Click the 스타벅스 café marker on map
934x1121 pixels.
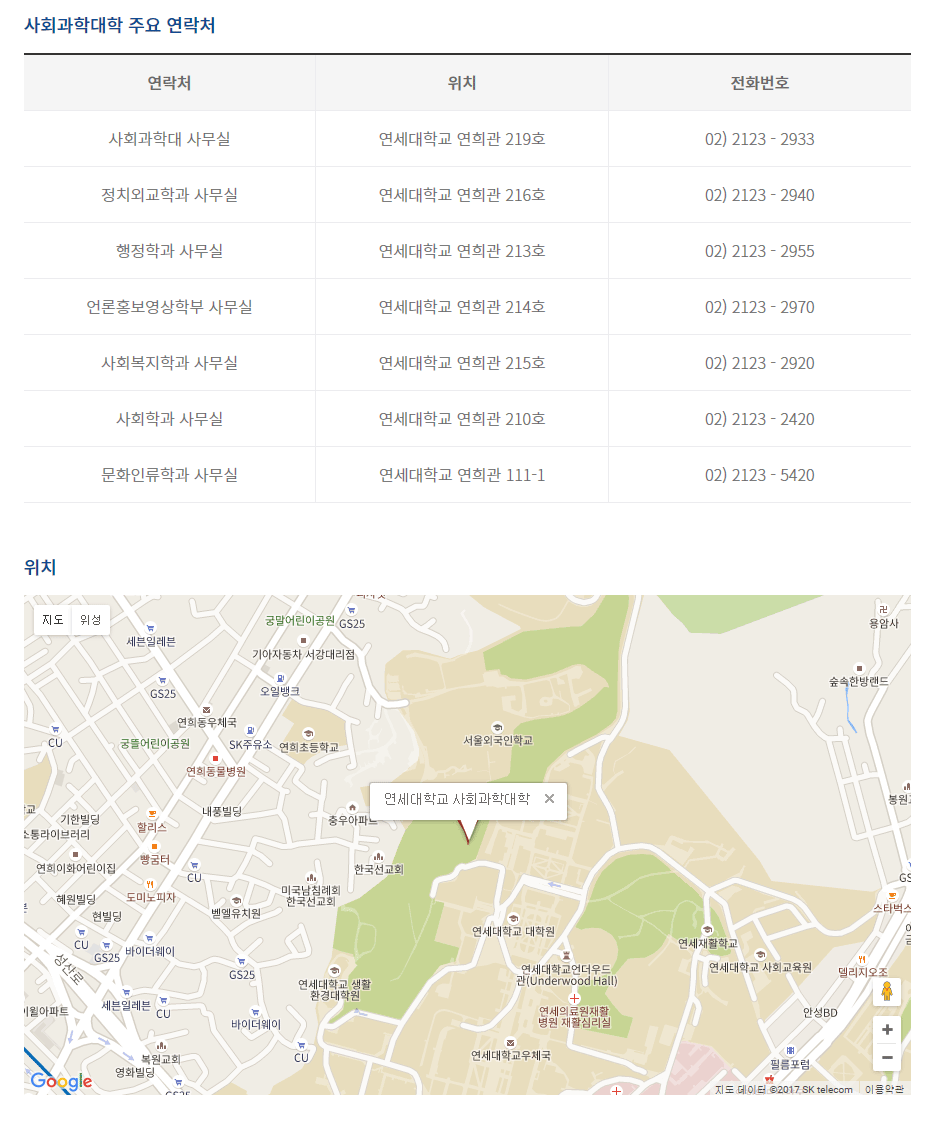(891, 896)
